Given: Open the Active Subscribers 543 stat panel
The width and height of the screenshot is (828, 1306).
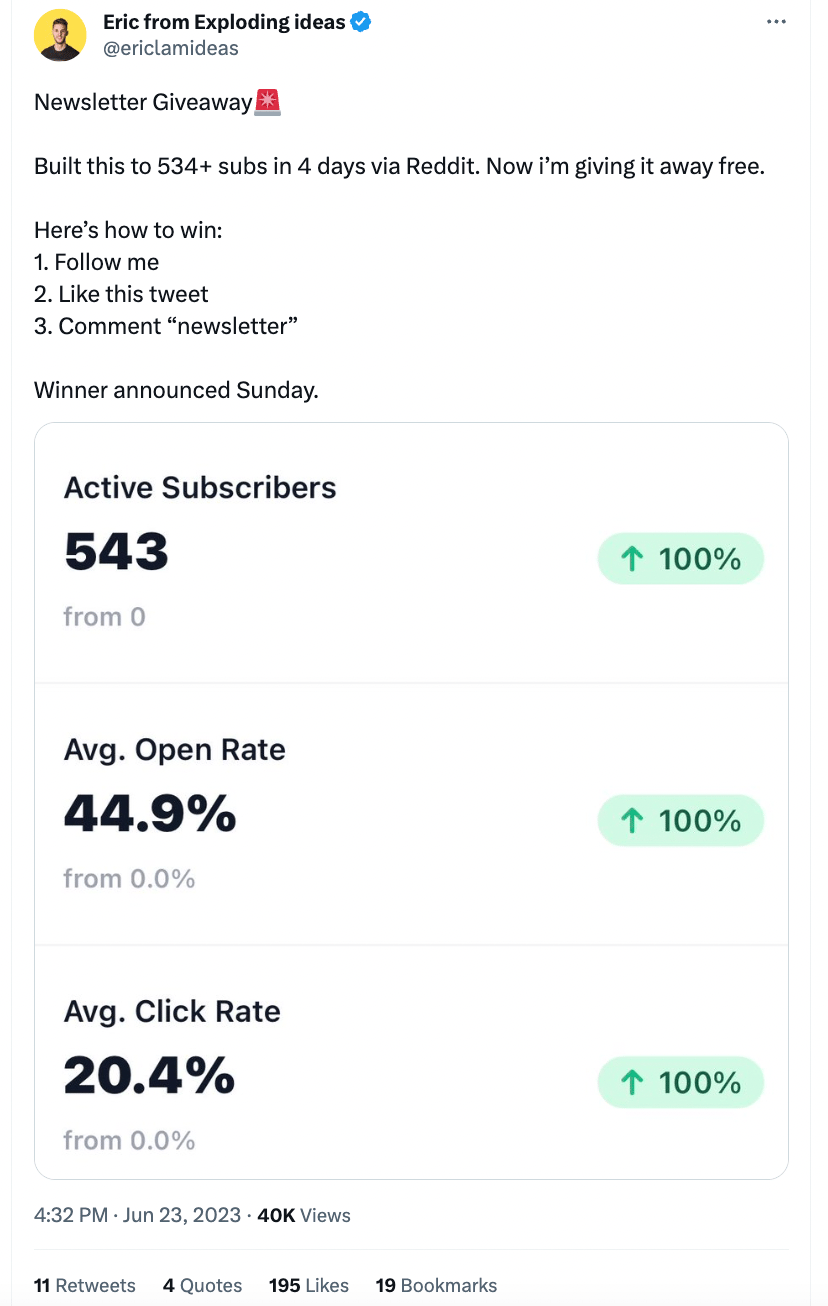Looking at the screenshot, I should coord(300,555).
